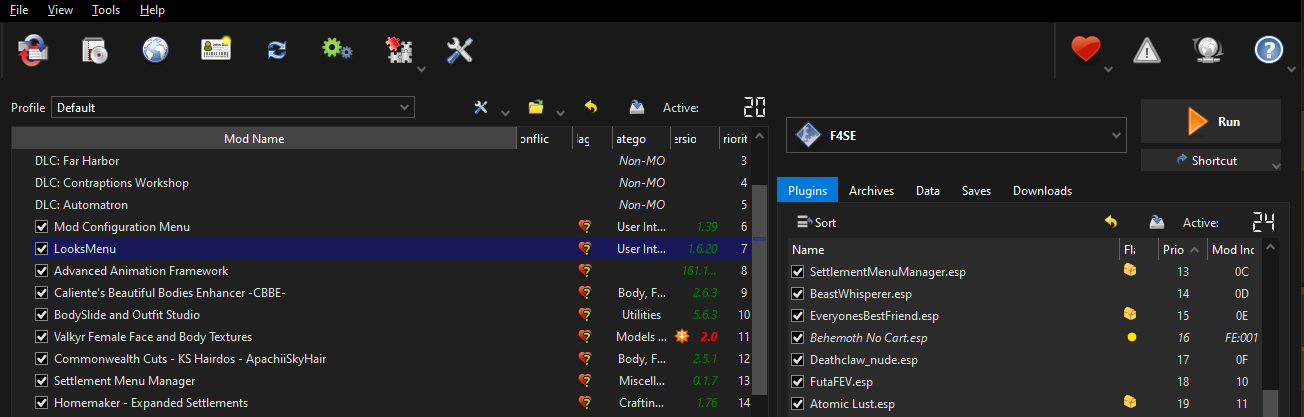Uncheck BodySlide and Outfit Studio
1304x417 pixels.
coord(42,315)
